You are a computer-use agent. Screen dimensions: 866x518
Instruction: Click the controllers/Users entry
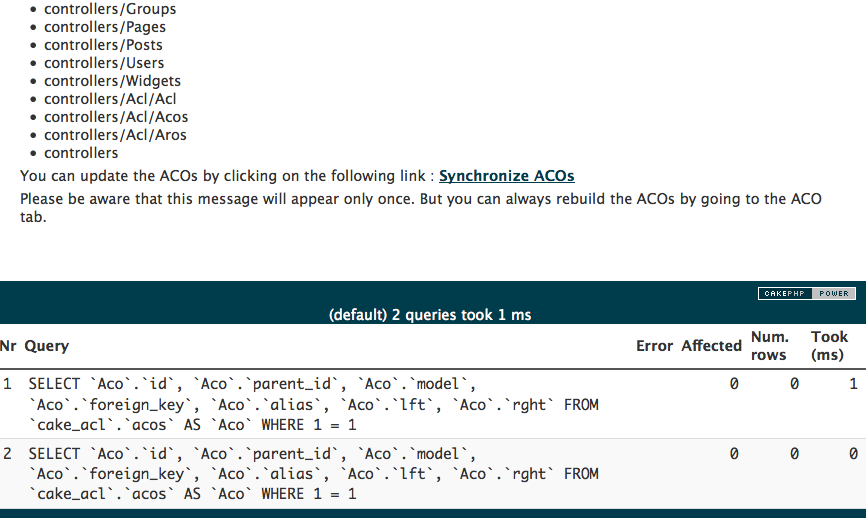(104, 63)
